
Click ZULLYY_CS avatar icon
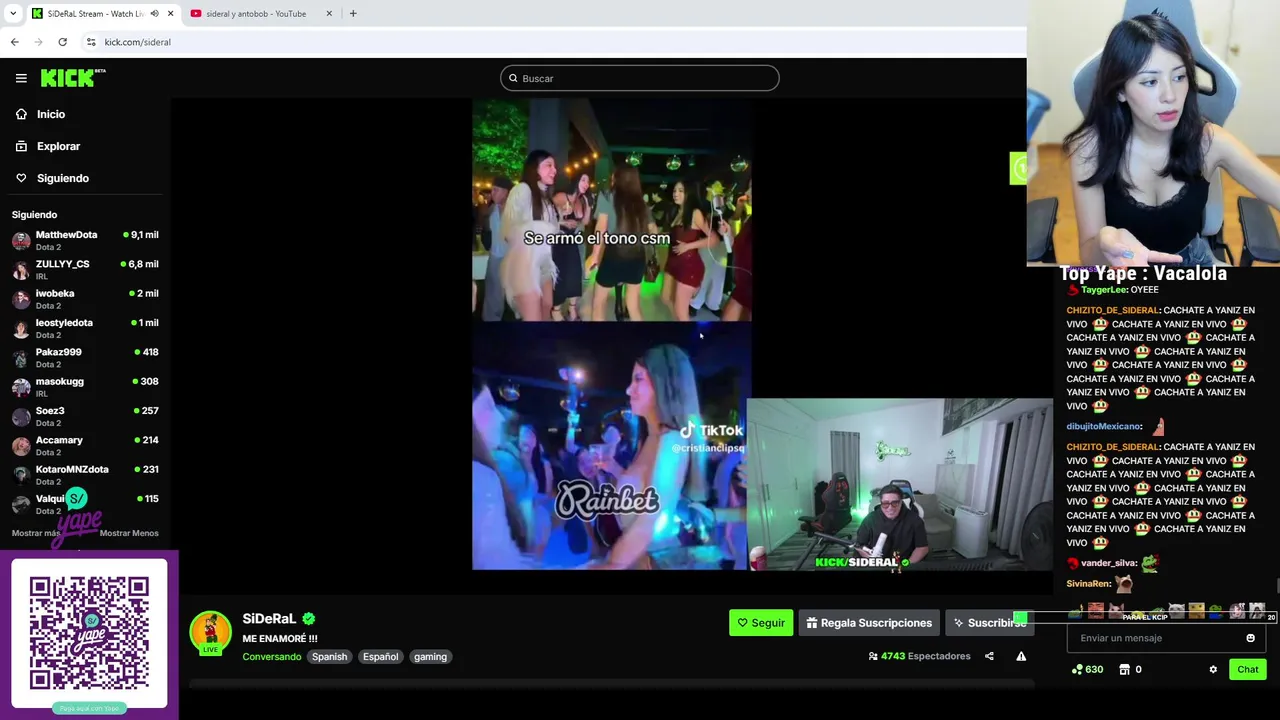click(x=21, y=269)
